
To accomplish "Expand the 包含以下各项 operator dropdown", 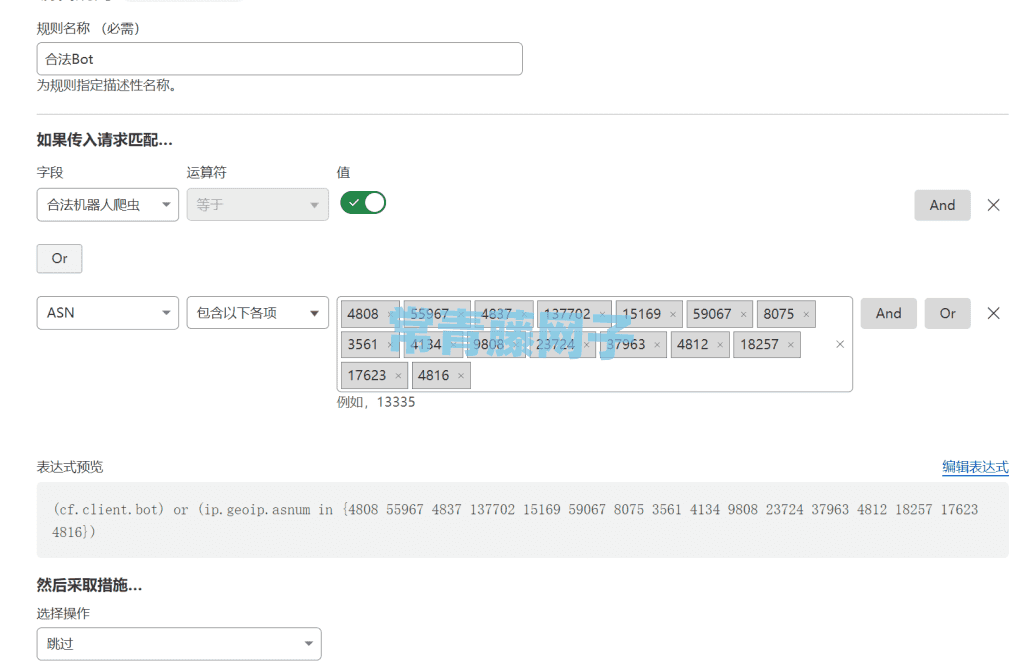I will (x=257, y=313).
